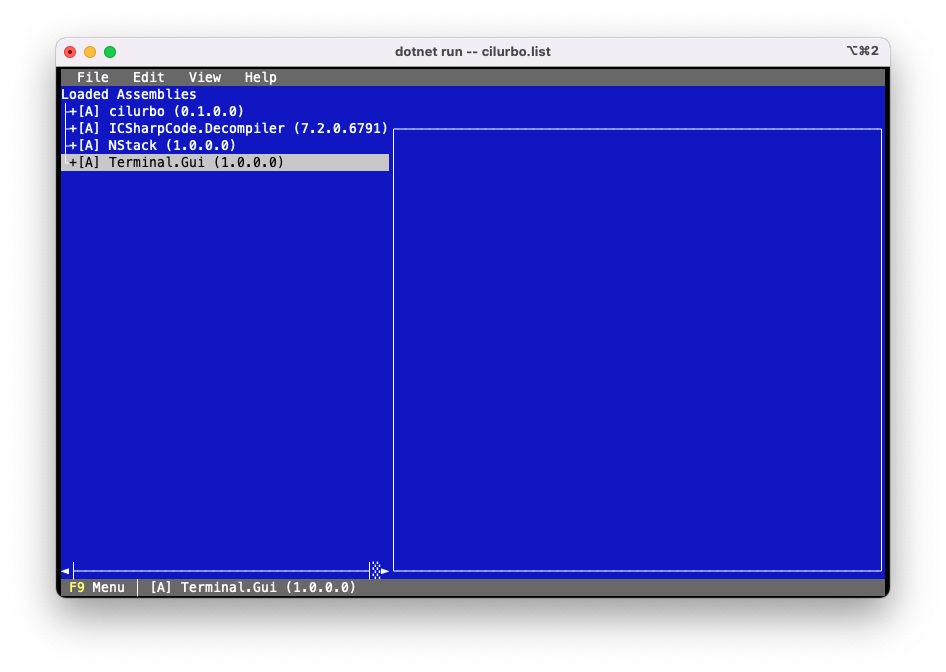The width and height of the screenshot is (946, 672).
Task: Expand the ICSharpCode.Decompiler plus sign
Action: coord(72,128)
